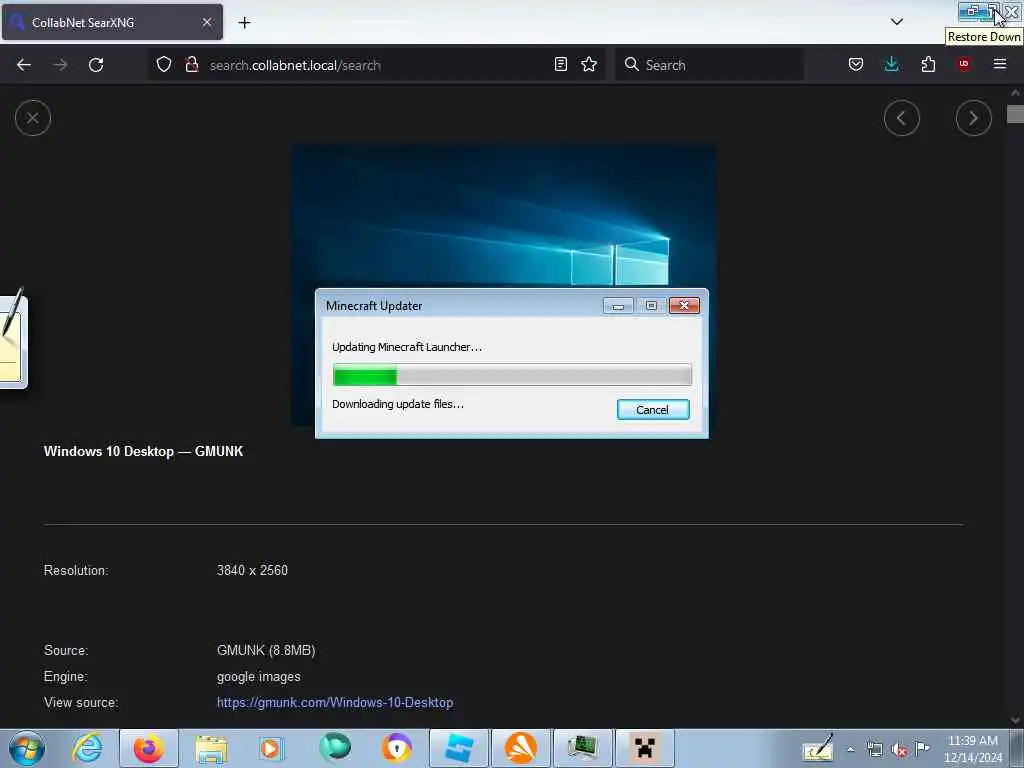Screen dimensions: 1024x768
Task: Go back to previous page
Action: [24, 65]
